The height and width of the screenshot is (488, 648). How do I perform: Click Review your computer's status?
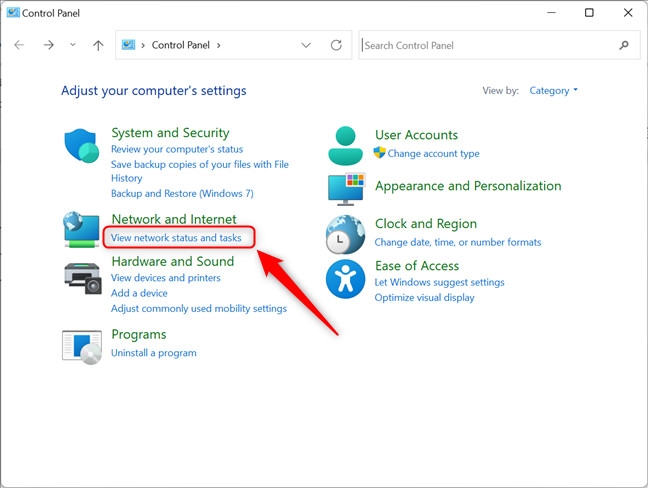point(177,149)
